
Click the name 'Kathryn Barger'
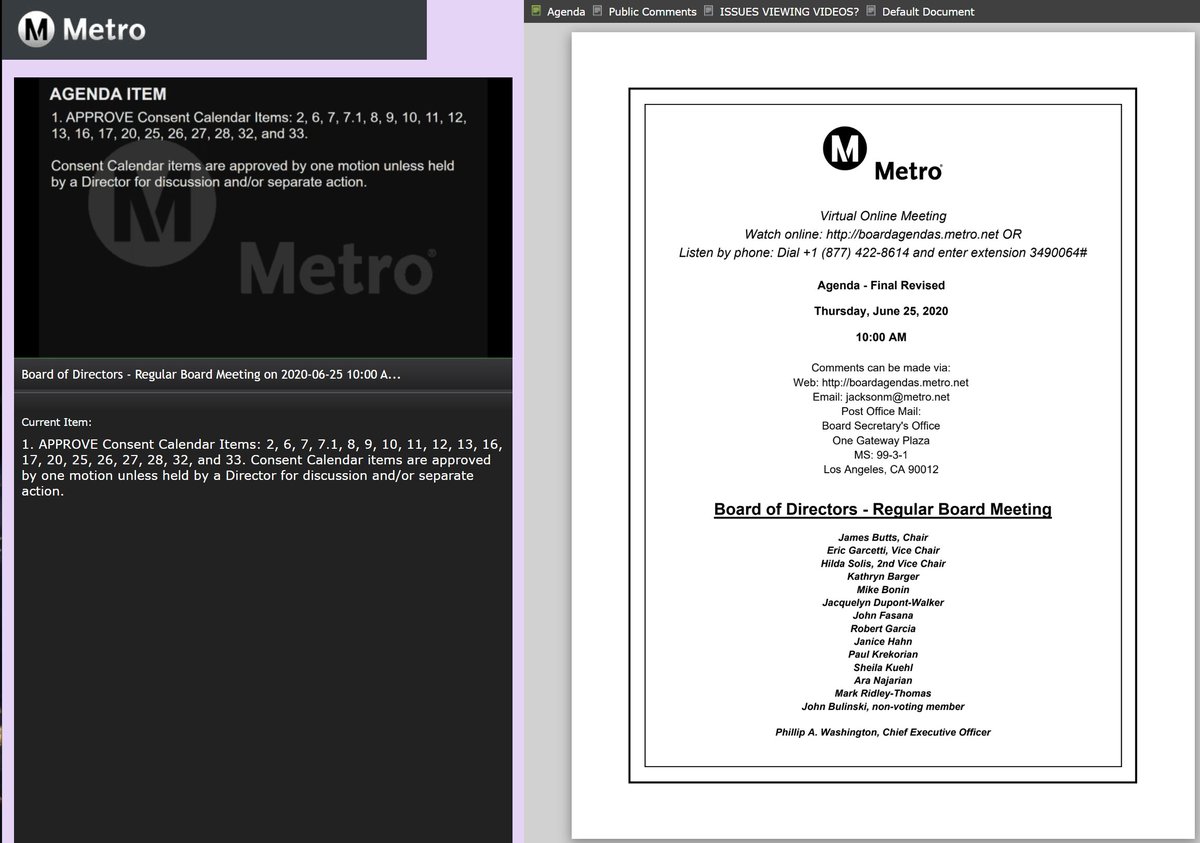tap(883, 576)
